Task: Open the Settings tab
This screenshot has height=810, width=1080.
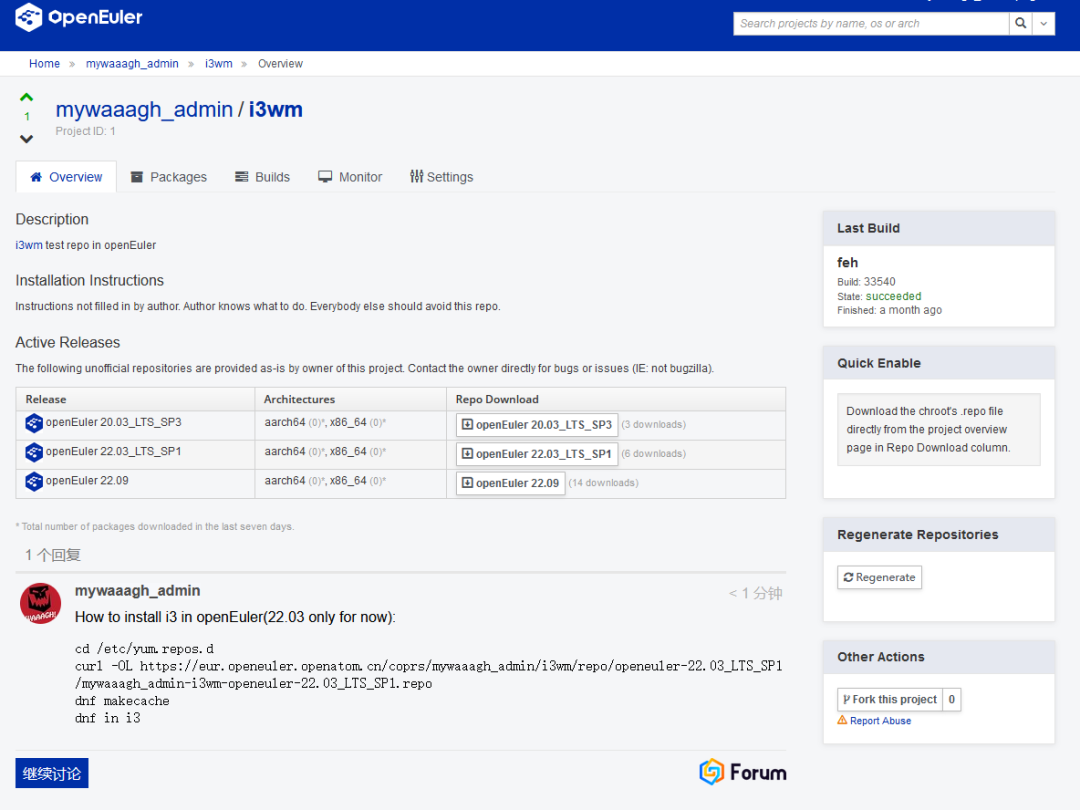Action: [x=441, y=177]
